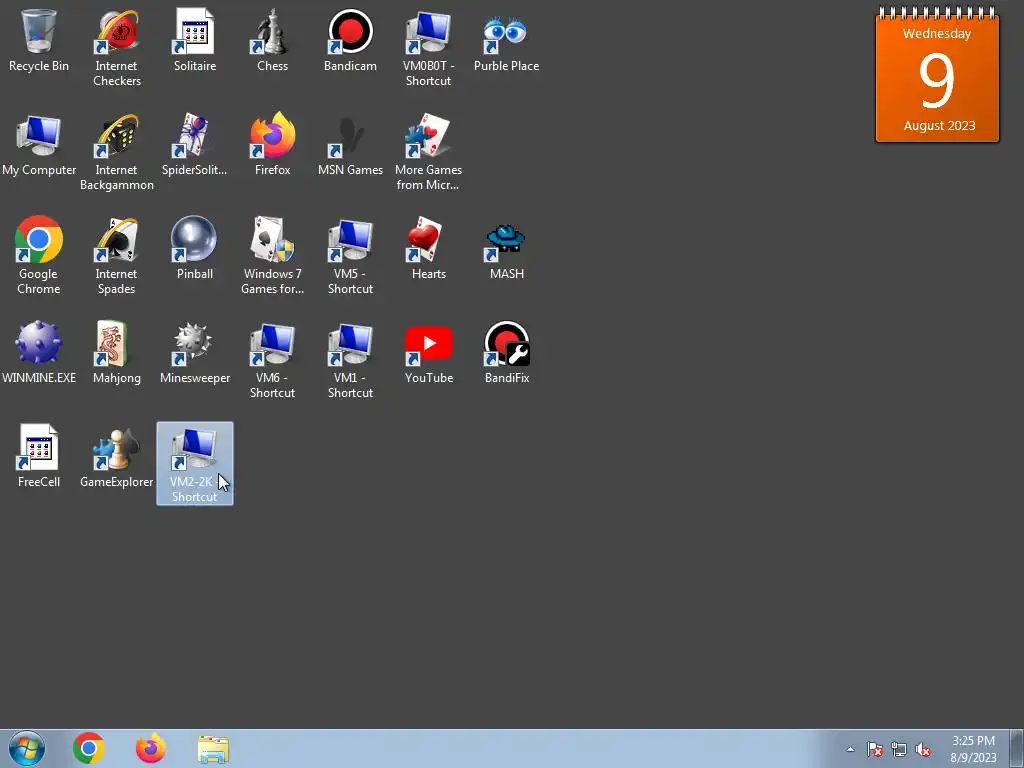
Task: Select the Hearts game shortcut
Action: 428,249
